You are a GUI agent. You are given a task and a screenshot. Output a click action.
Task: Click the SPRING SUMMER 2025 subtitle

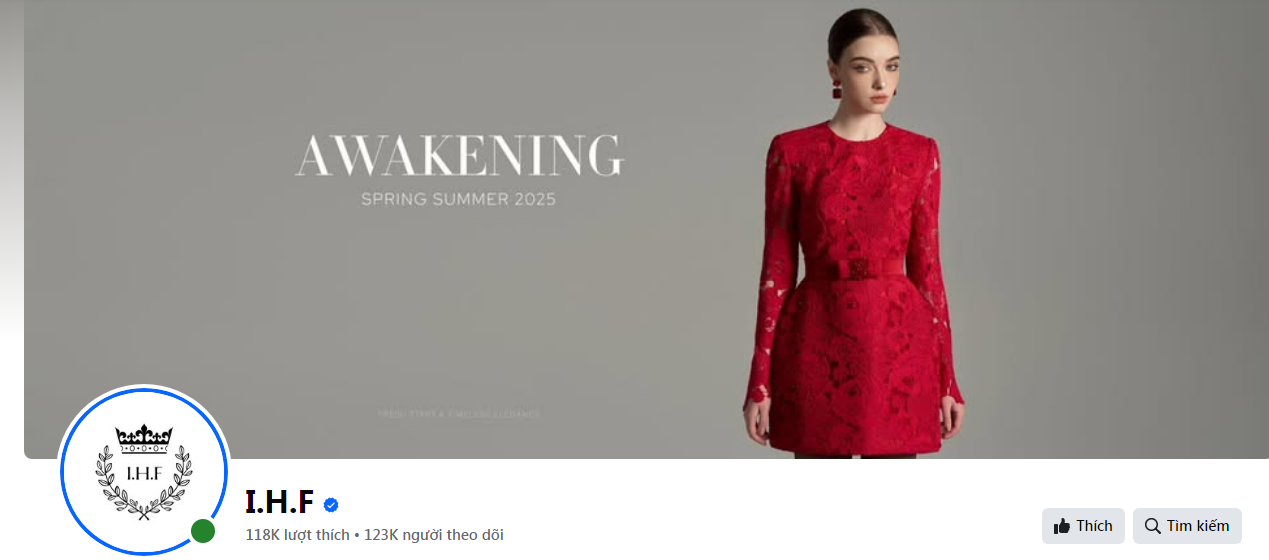458,199
